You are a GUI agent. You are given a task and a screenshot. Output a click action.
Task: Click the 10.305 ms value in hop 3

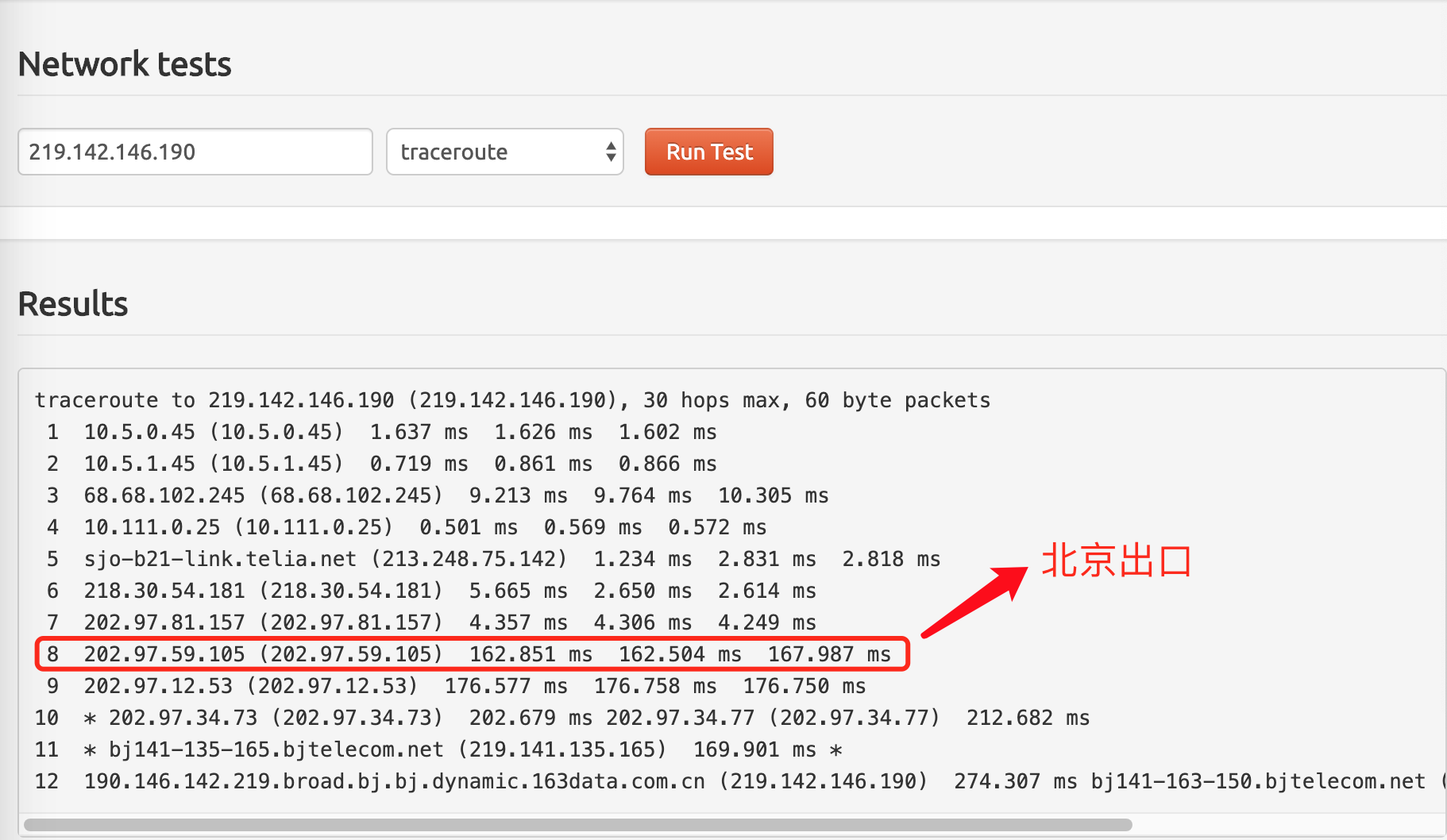[x=774, y=495]
